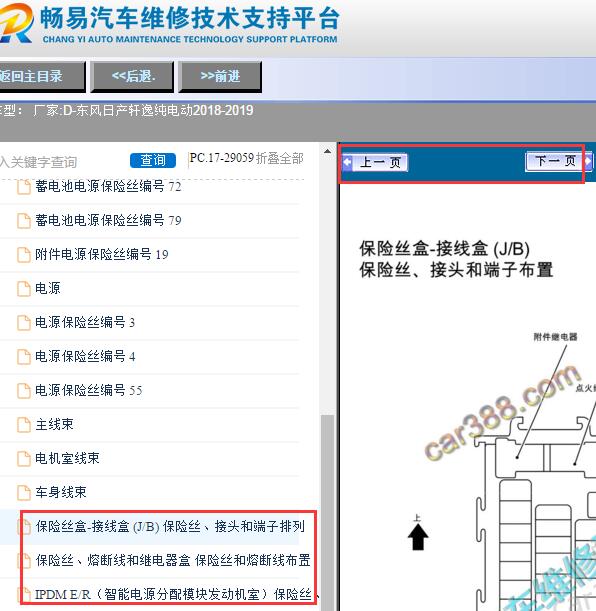Go to next page with 下一页
This screenshot has height=611, width=596.
pyautogui.click(x=559, y=161)
